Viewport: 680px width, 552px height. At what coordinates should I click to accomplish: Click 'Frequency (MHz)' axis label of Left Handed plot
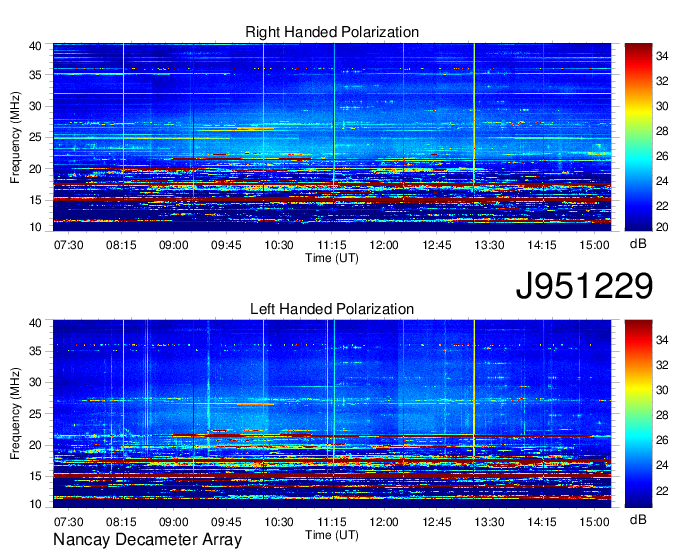click(15, 414)
